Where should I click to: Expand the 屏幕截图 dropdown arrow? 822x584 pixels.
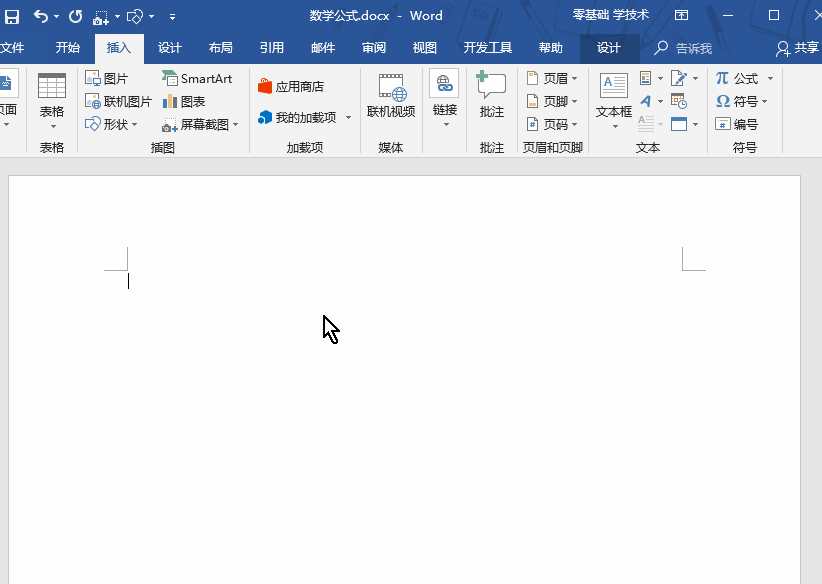point(235,124)
